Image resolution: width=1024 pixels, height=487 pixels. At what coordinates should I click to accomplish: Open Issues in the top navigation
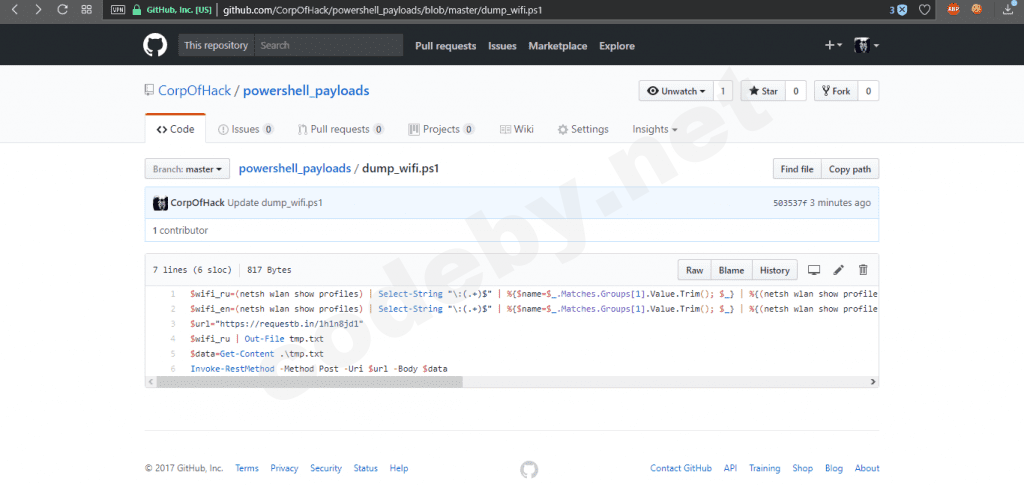(x=502, y=46)
